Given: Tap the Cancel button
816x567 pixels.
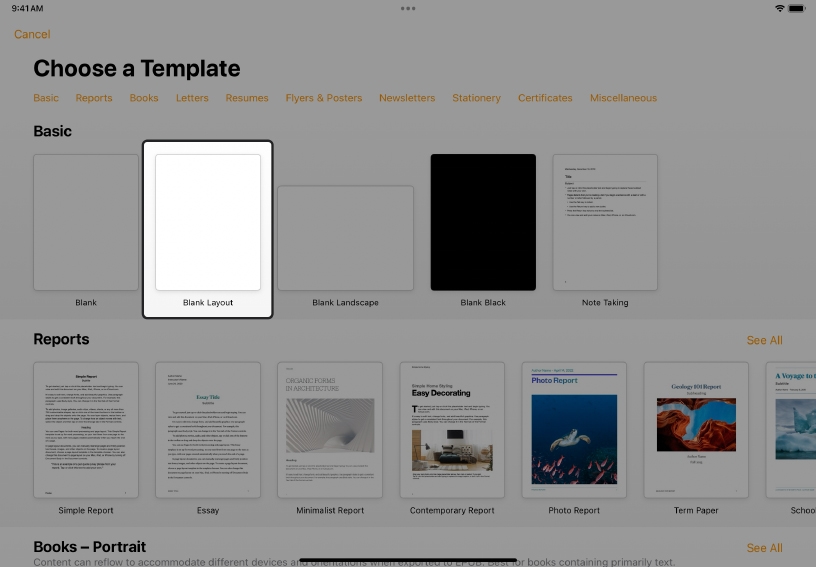Looking at the screenshot, I should [32, 34].
